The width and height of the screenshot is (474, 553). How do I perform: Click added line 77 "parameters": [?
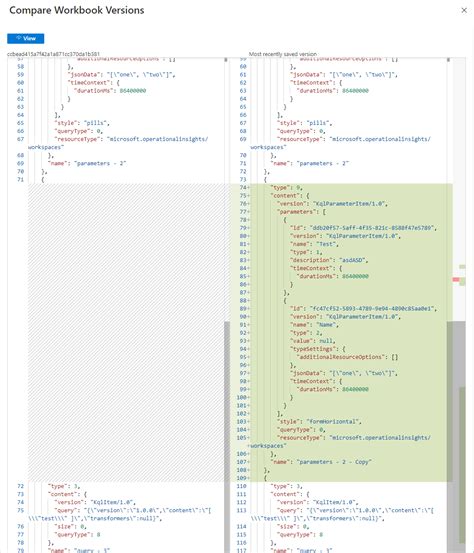(301, 212)
